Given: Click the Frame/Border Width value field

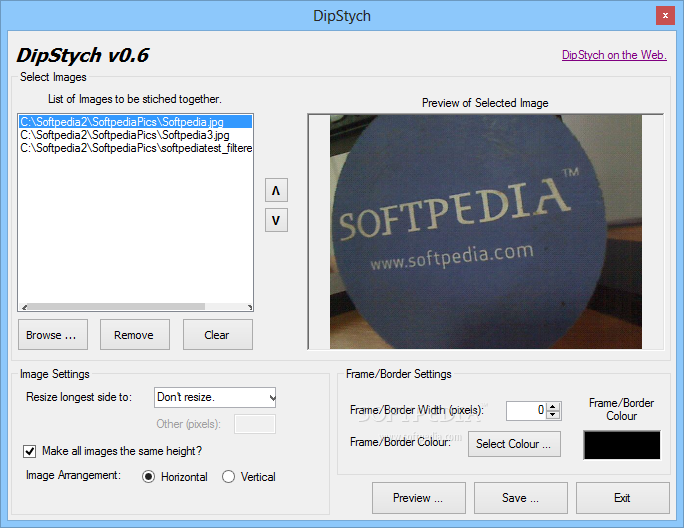Looking at the screenshot, I should [527, 411].
